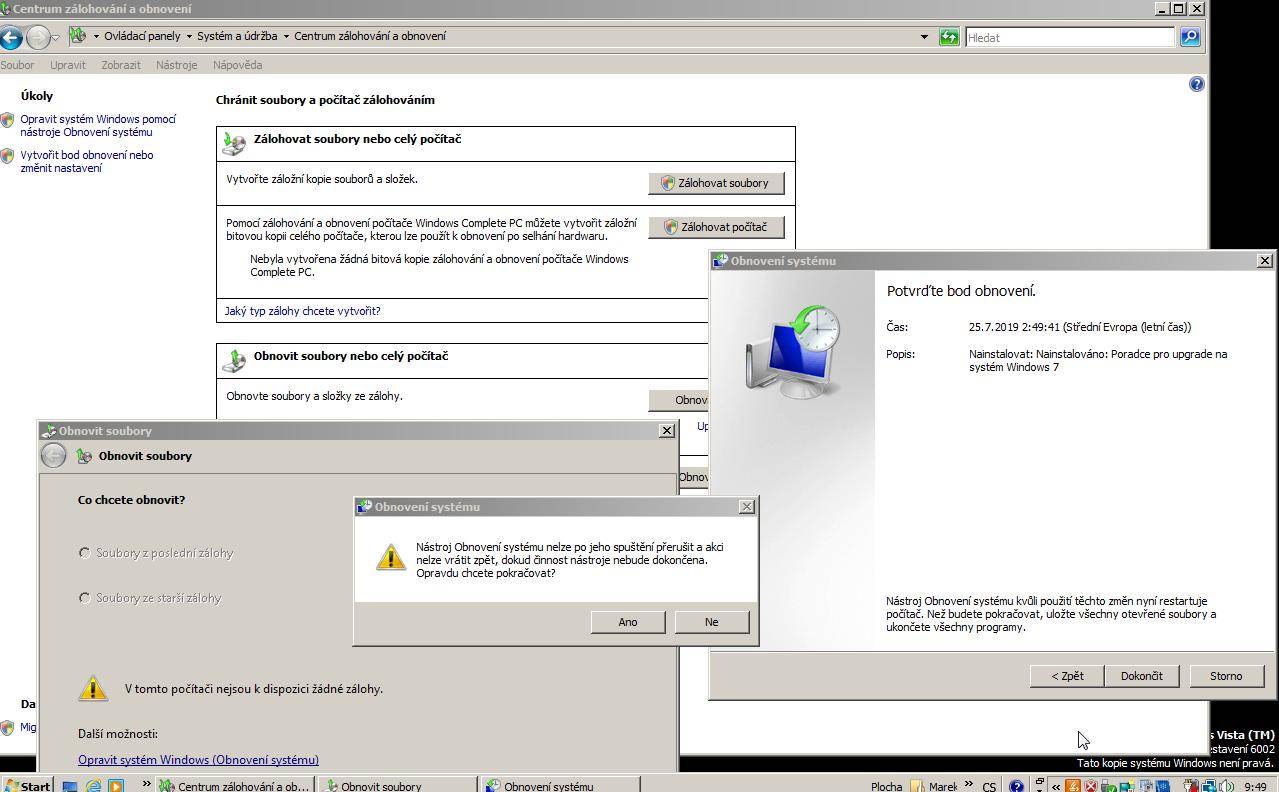Select 'Soubory z poslední zálohy' radio button
This screenshot has width=1279, height=792.
click(85, 553)
